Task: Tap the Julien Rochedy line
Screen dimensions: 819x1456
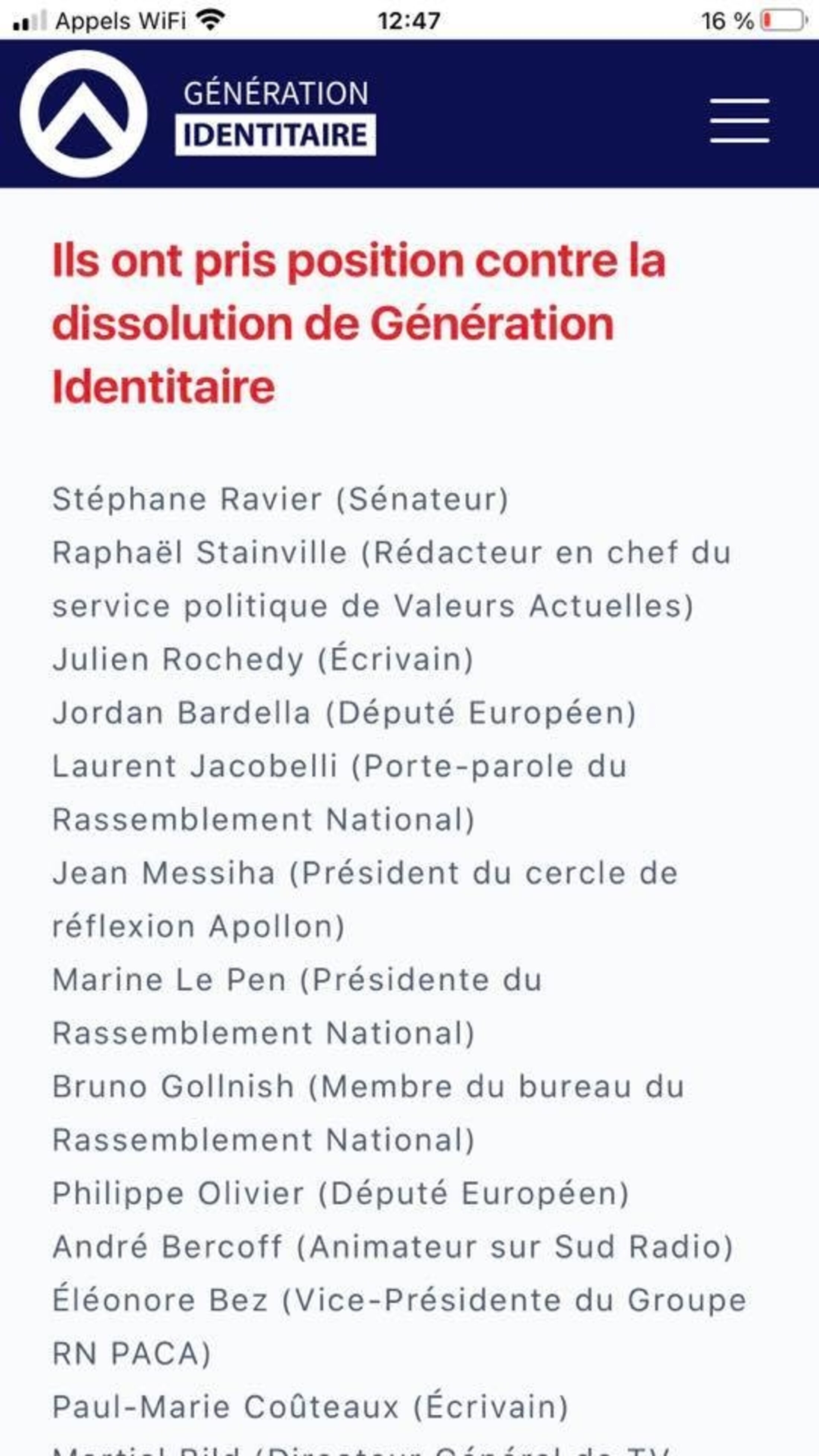Action: [x=263, y=659]
